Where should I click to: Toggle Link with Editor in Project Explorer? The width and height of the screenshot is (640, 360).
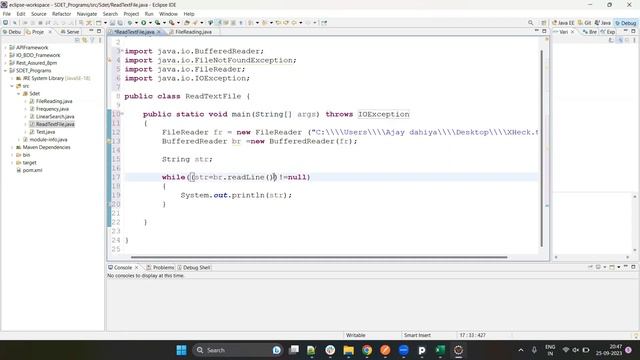pyautogui.click(x=84, y=40)
